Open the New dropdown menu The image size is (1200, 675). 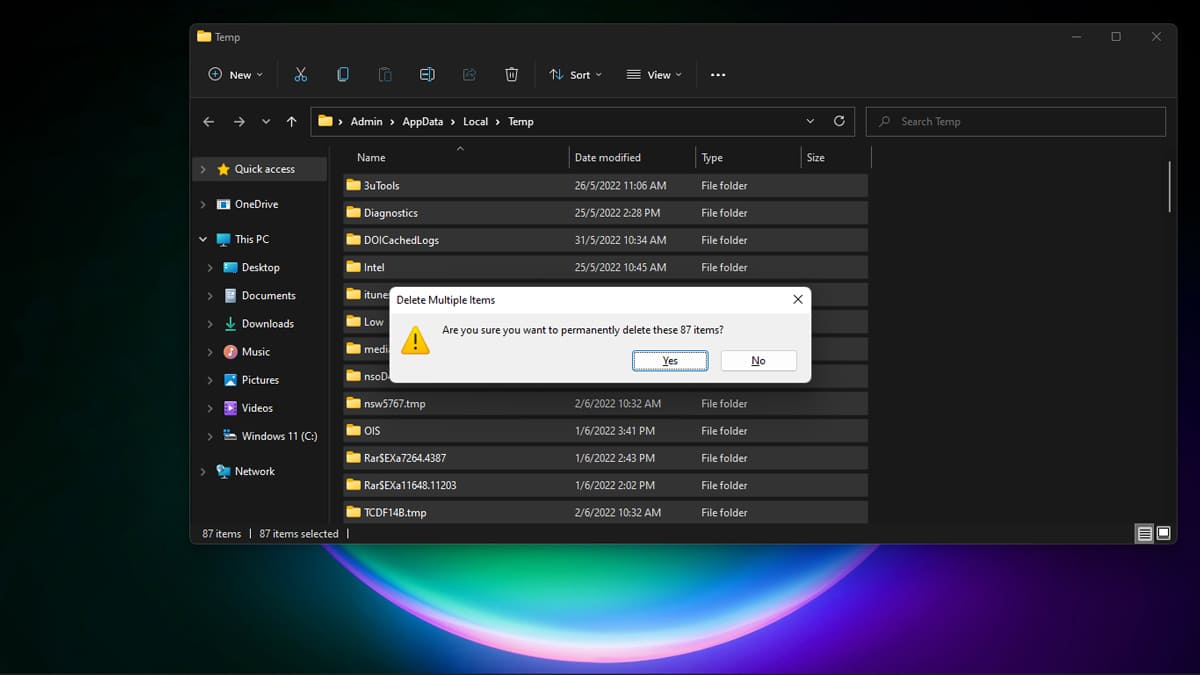tap(234, 74)
